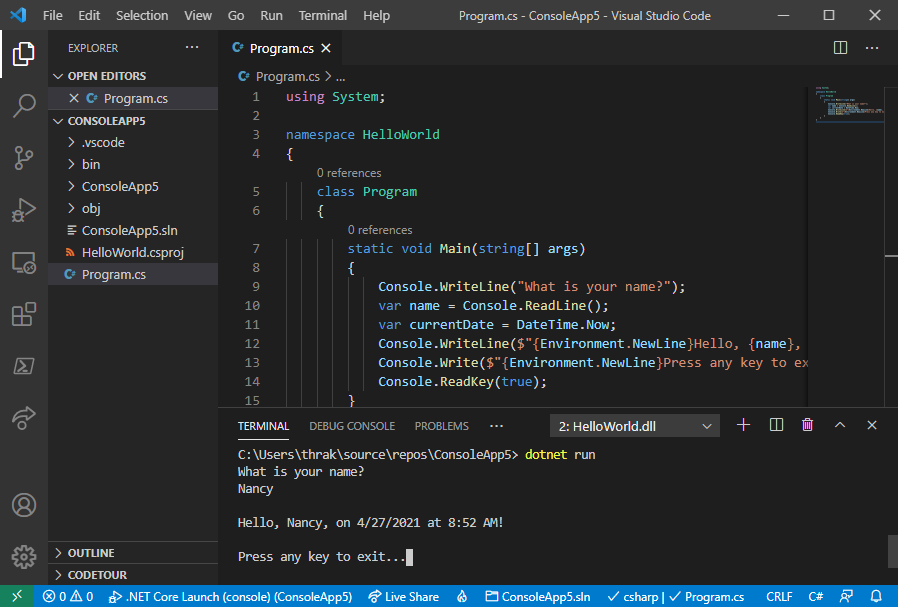The height and width of the screenshot is (607, 898).
Task: Maximize the panel with the chevron toggle
Action: (840, 424)
